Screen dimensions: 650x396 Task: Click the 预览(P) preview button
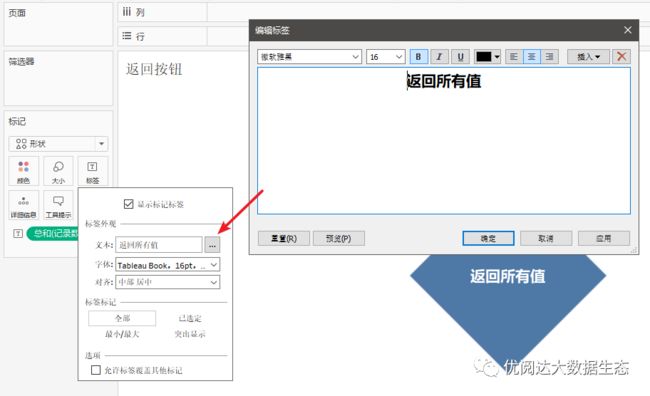pos(339,238)
